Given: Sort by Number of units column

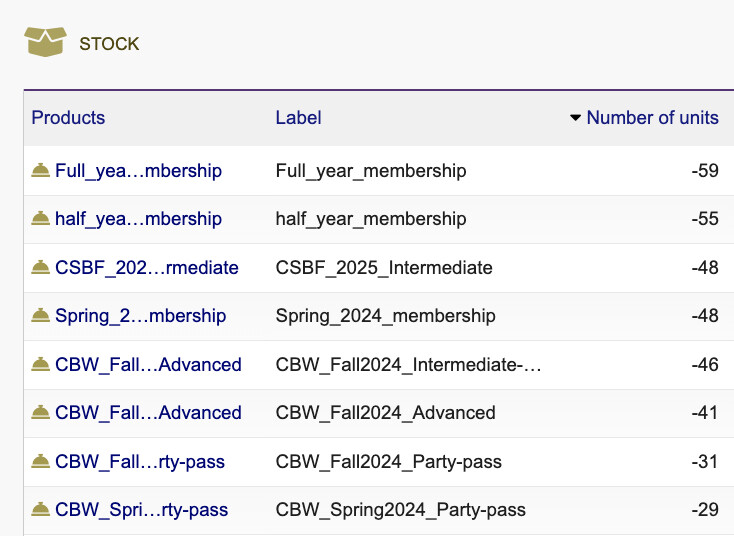Looking at the screenshot, I should click(x=653, y=117).
